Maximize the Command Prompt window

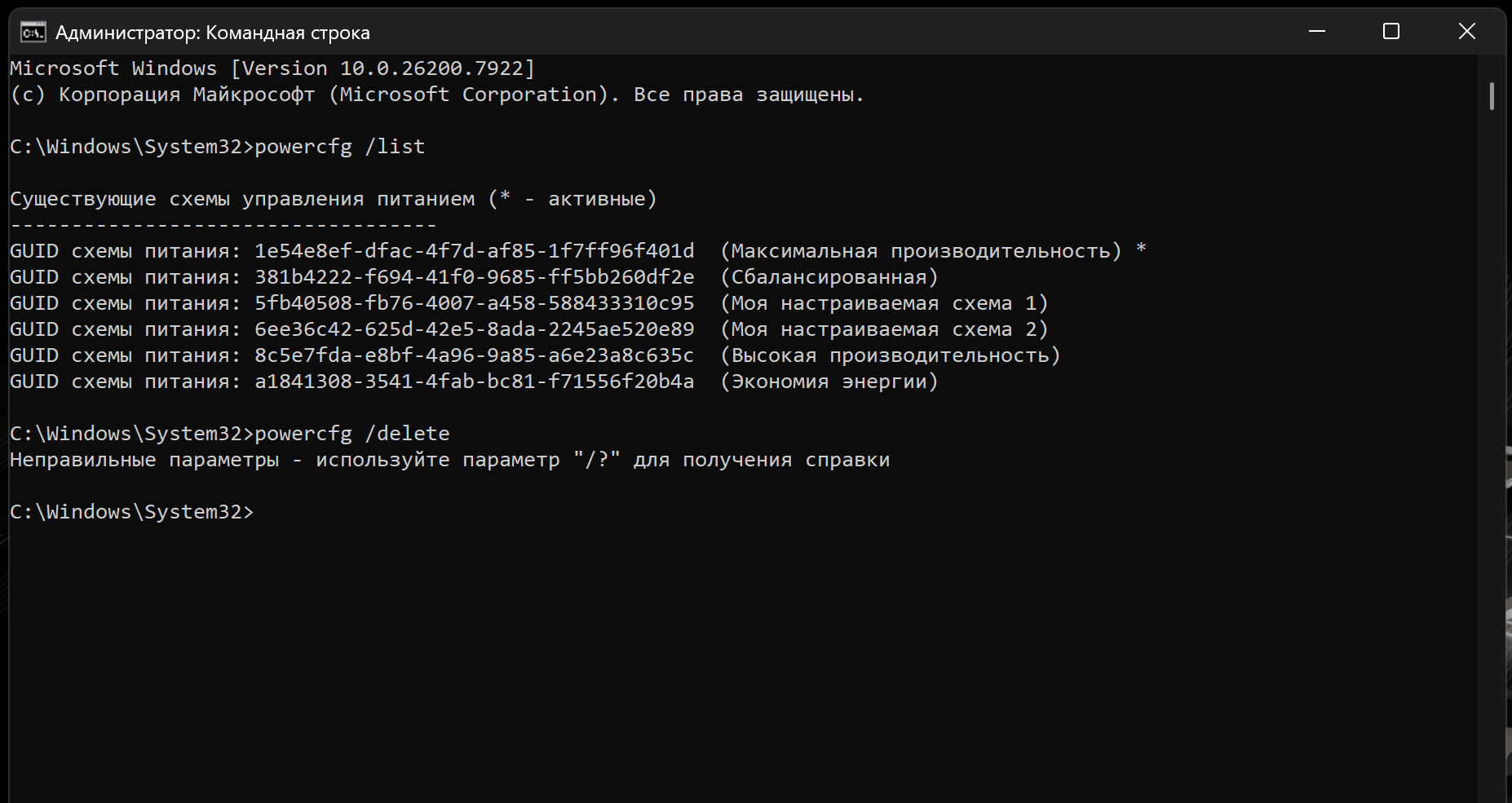[x=1391, y=32]
